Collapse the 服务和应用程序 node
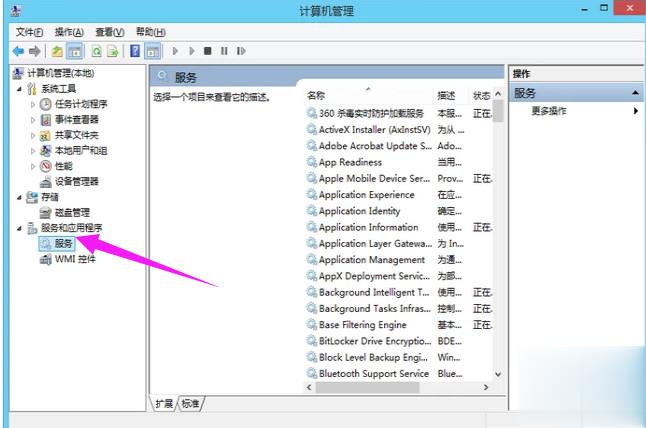 pos(18,228)
